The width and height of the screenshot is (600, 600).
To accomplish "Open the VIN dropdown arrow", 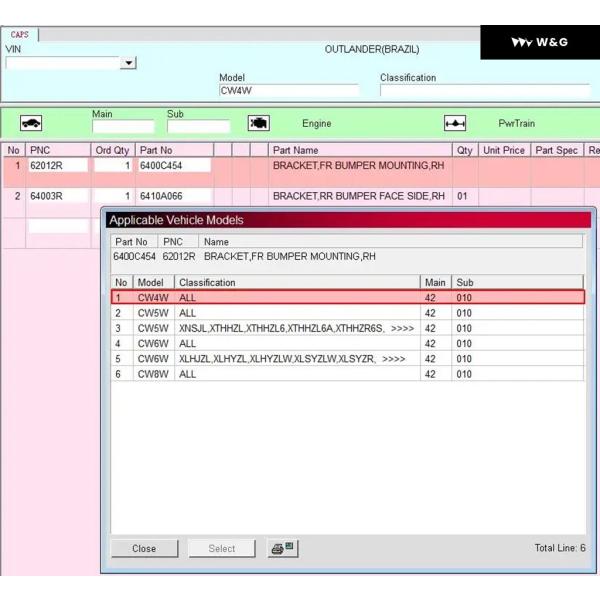I will coord(128,63).
